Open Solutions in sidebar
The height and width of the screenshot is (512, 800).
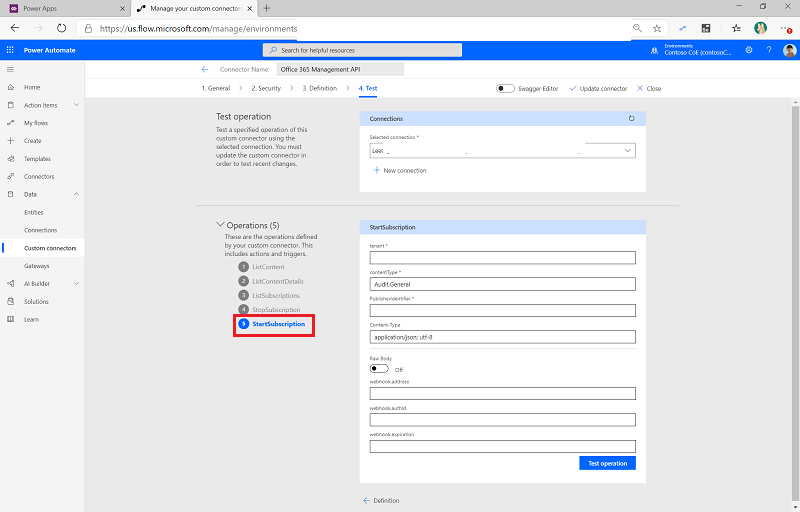[36, 301]
